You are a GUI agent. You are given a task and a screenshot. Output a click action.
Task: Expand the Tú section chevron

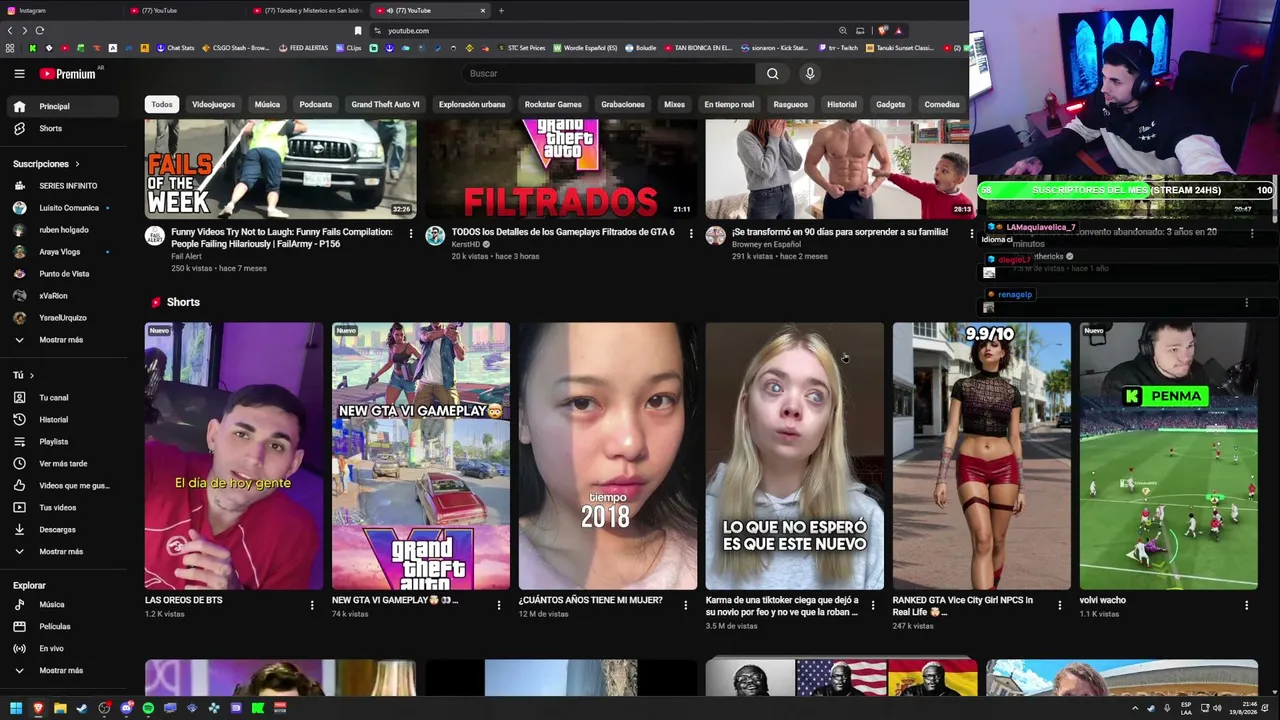(31, 375)
